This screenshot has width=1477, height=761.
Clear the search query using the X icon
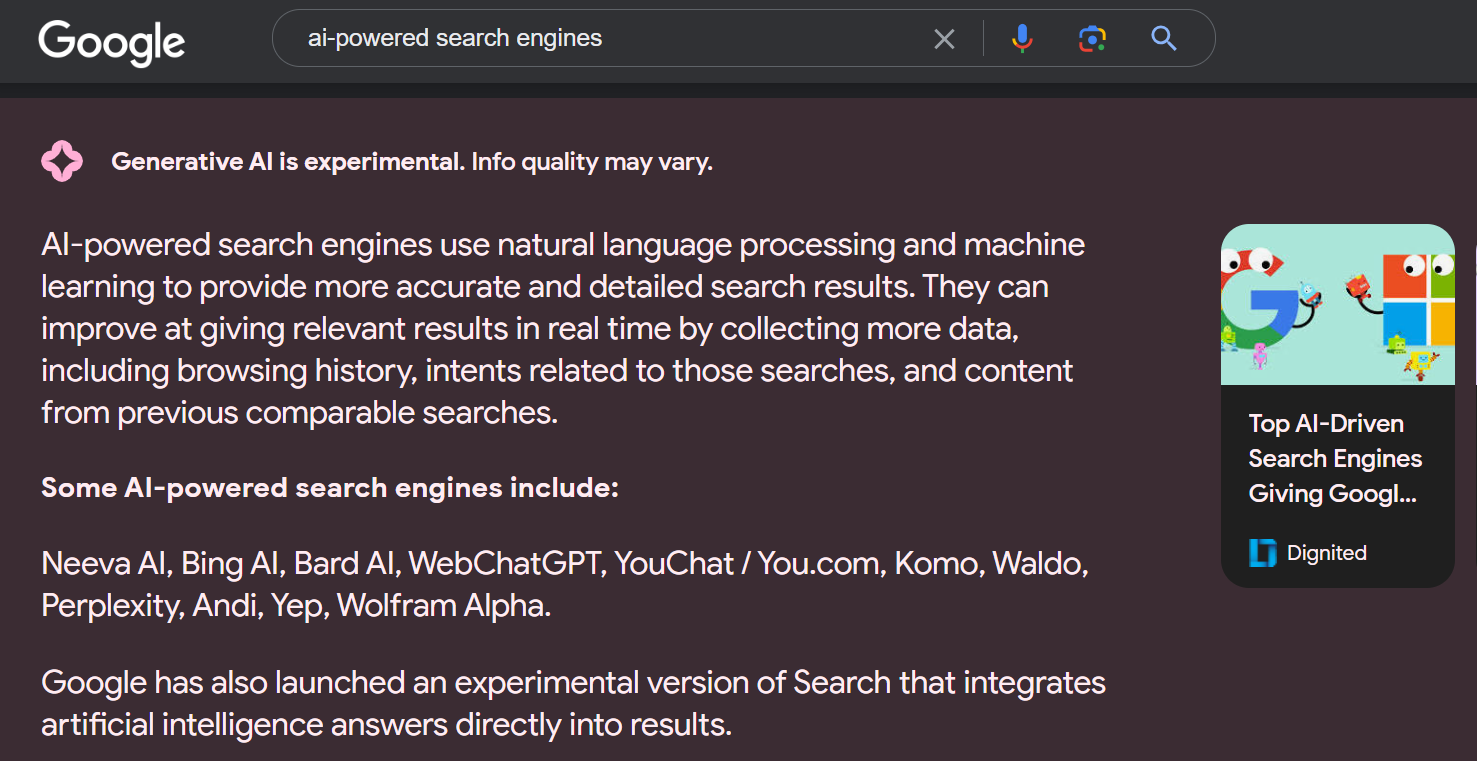pyautogui.click(x=944, y=38)
